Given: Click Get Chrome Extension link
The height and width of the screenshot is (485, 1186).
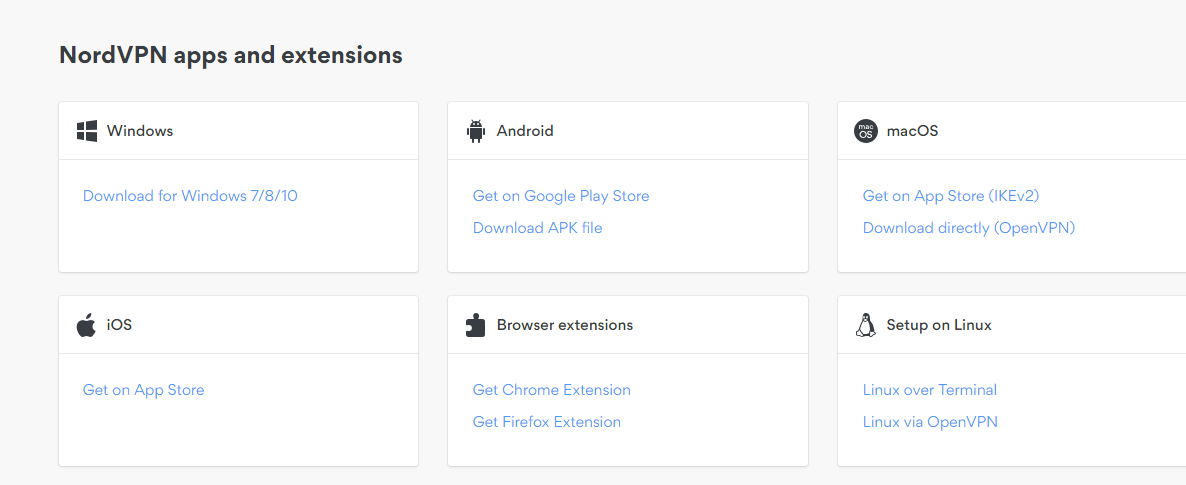Looking at the screenshot, I should 552,390.
